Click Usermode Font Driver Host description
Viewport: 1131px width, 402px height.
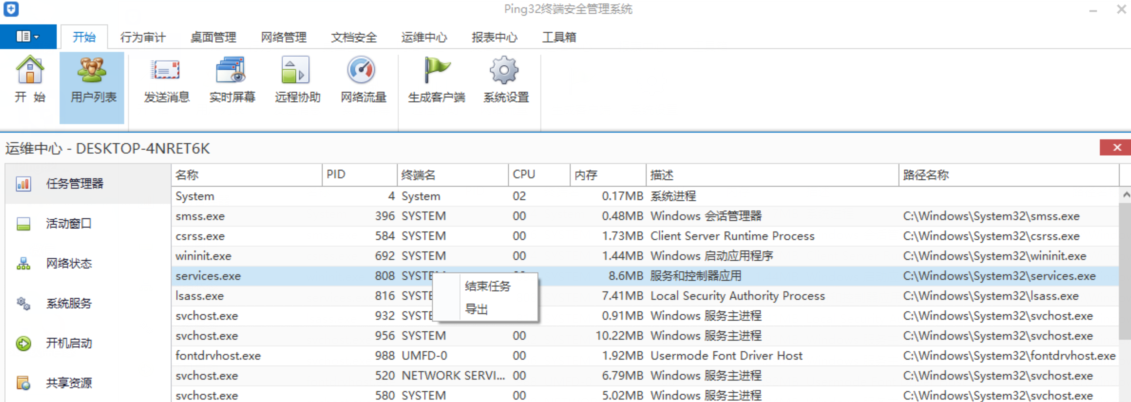tap(726, 355)
